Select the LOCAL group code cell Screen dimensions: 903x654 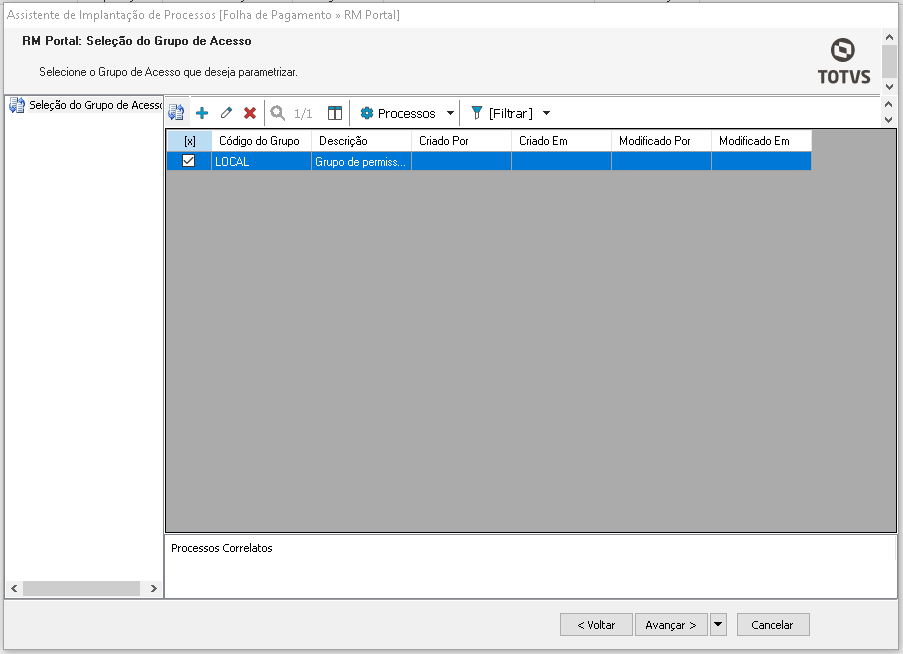[261, 161]
